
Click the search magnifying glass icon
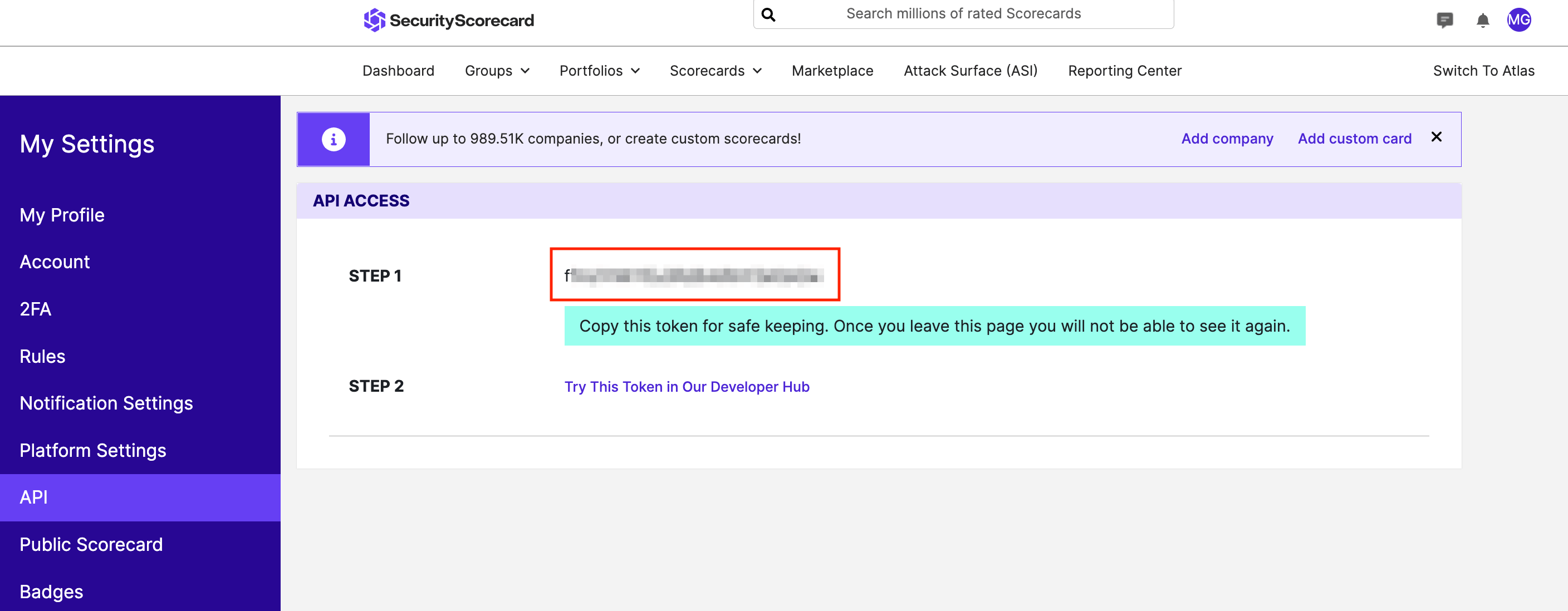pos(768,13)
